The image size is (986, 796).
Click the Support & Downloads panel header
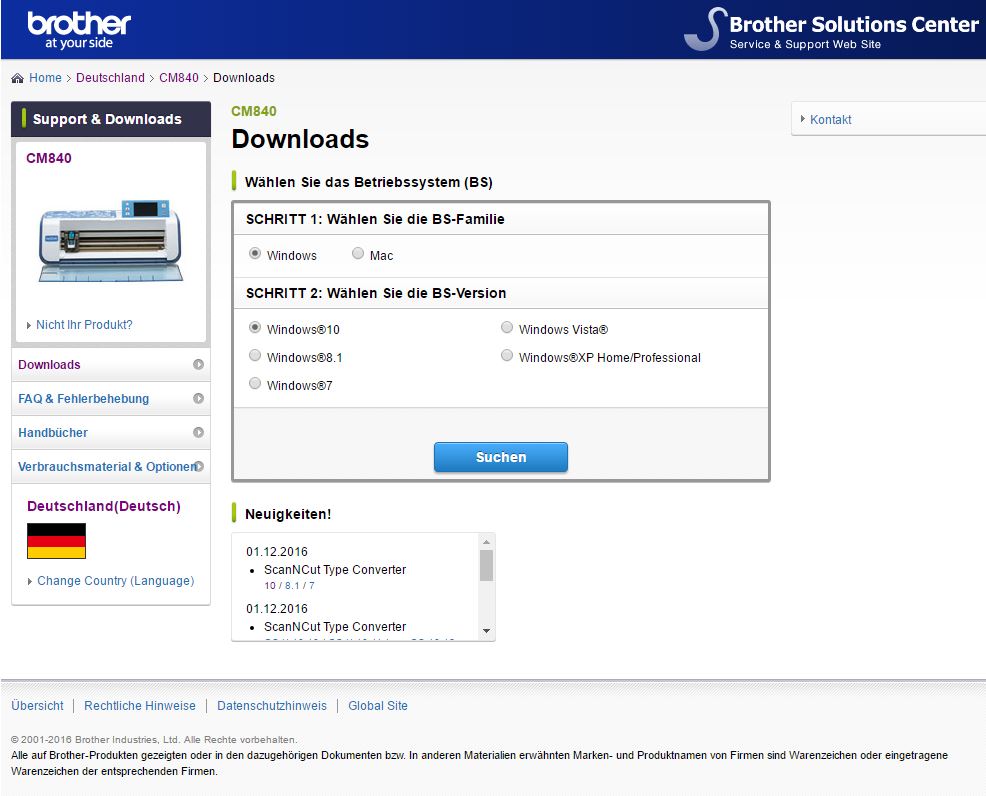coord(111,119)
